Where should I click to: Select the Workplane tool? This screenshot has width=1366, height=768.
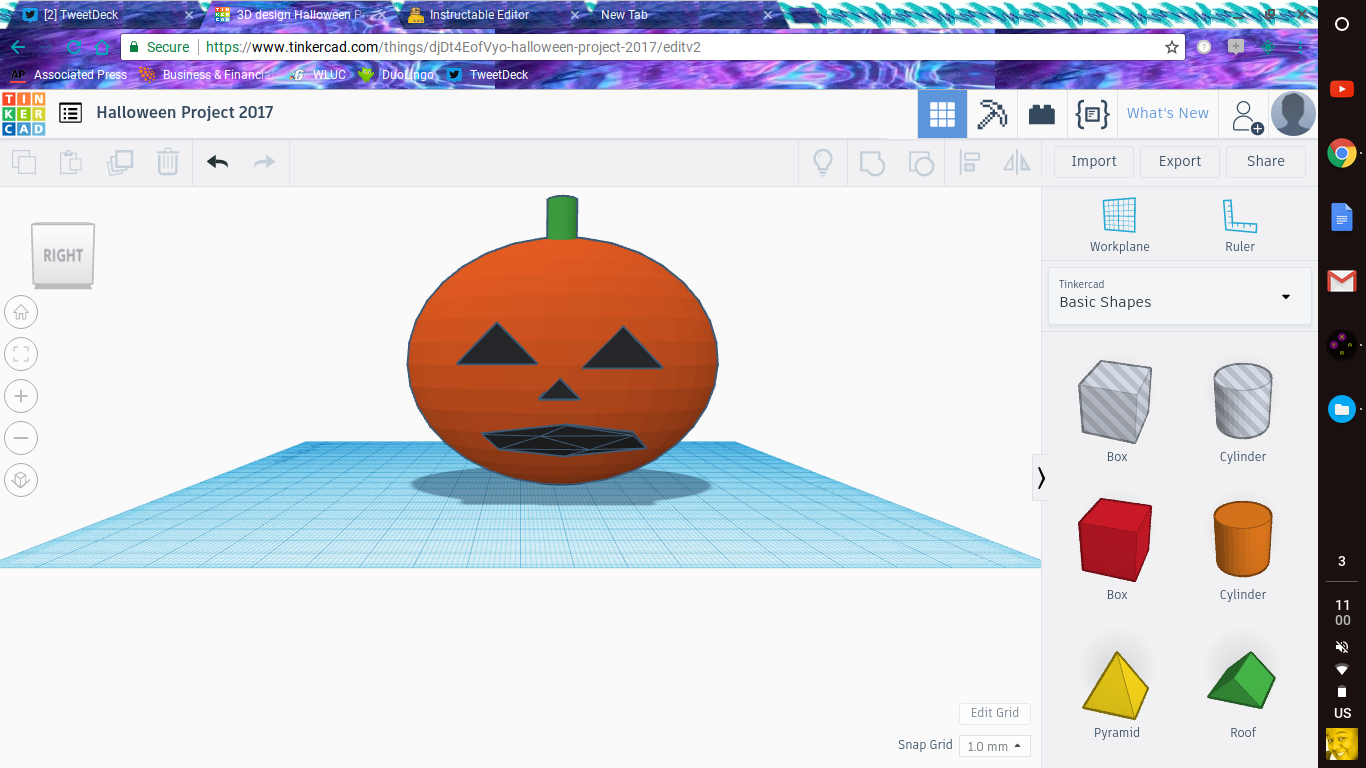1119,225
